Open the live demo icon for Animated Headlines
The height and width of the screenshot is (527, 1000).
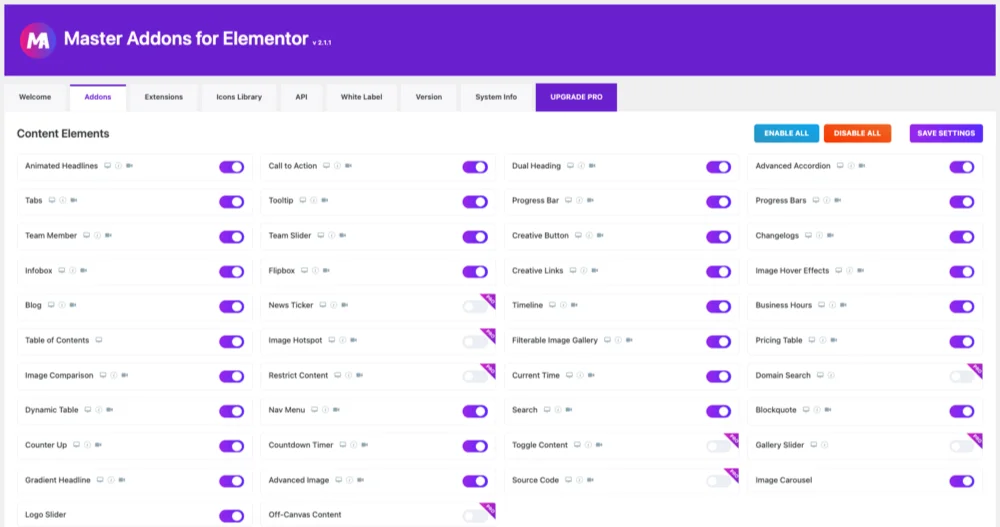[108, 166]
